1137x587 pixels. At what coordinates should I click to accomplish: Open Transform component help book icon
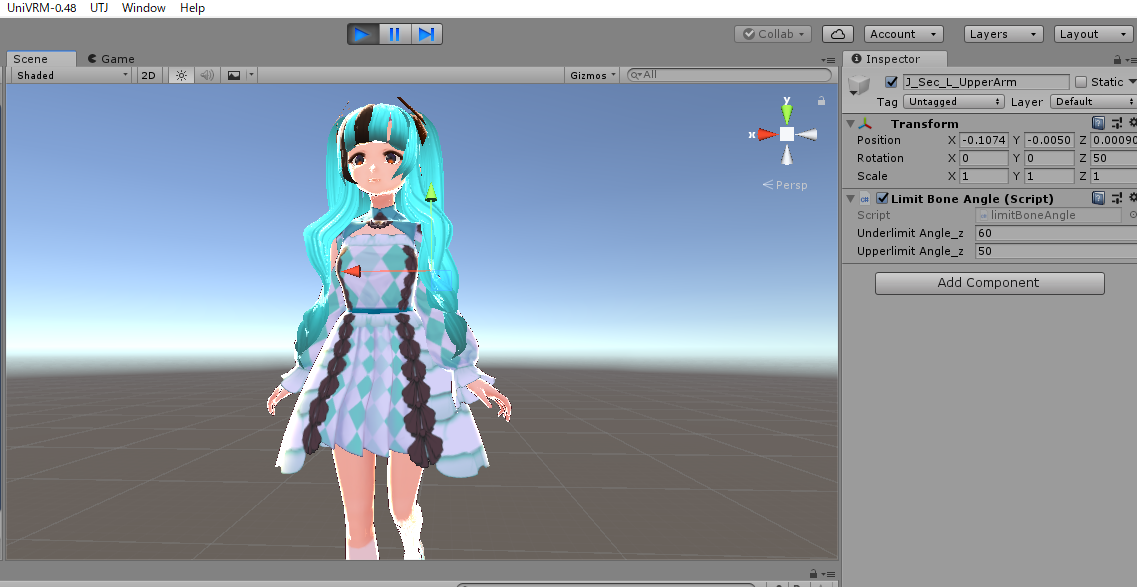(1099, 123)
